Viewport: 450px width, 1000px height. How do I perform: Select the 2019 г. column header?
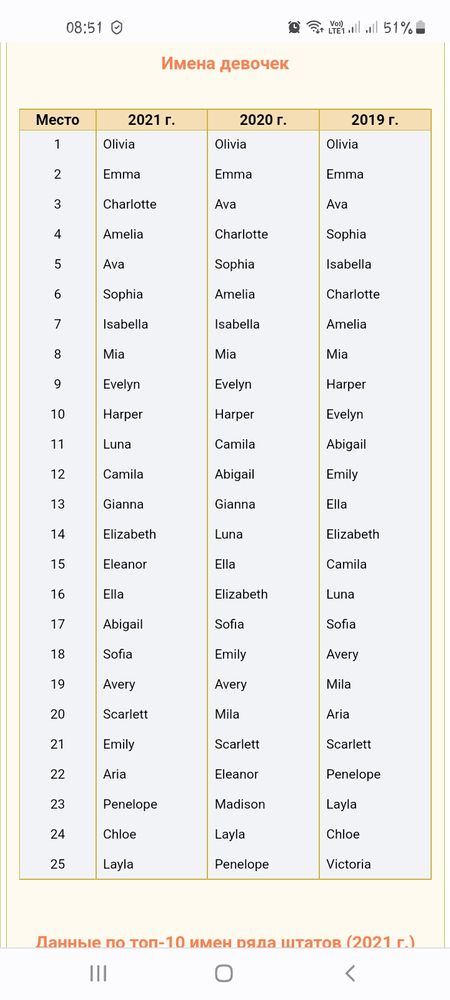[375, 120]
